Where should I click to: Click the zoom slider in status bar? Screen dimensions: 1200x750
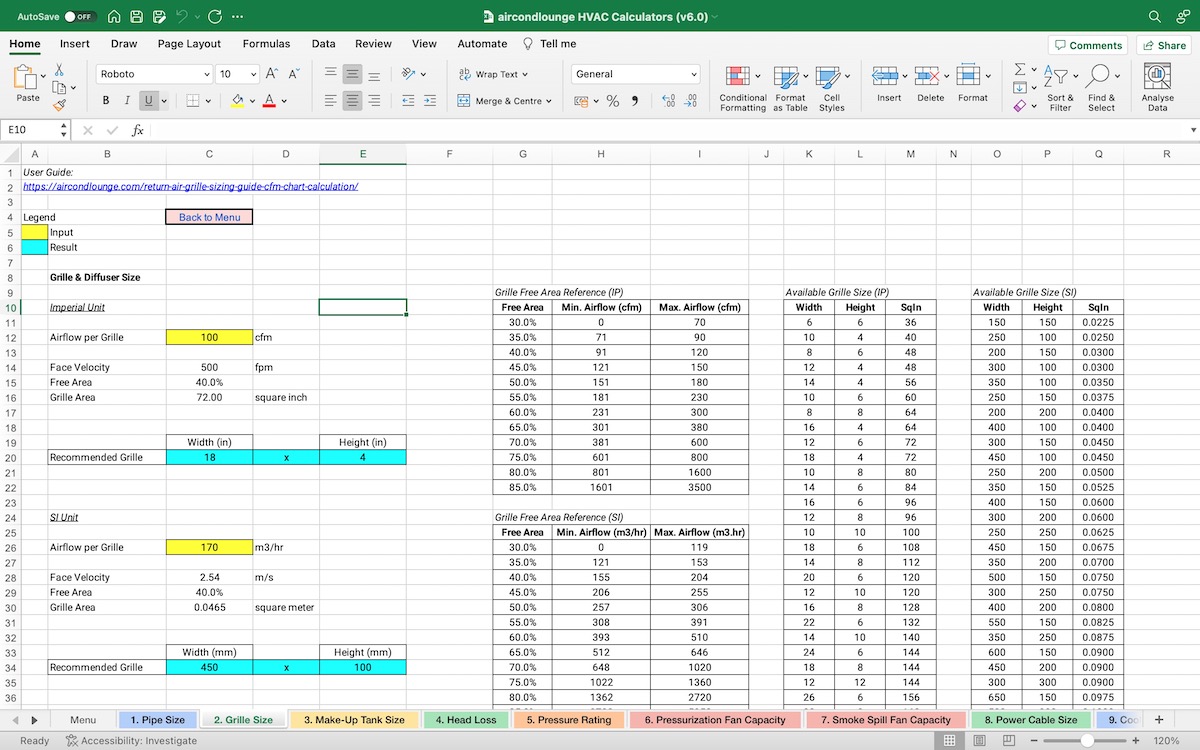(1086, 741)
